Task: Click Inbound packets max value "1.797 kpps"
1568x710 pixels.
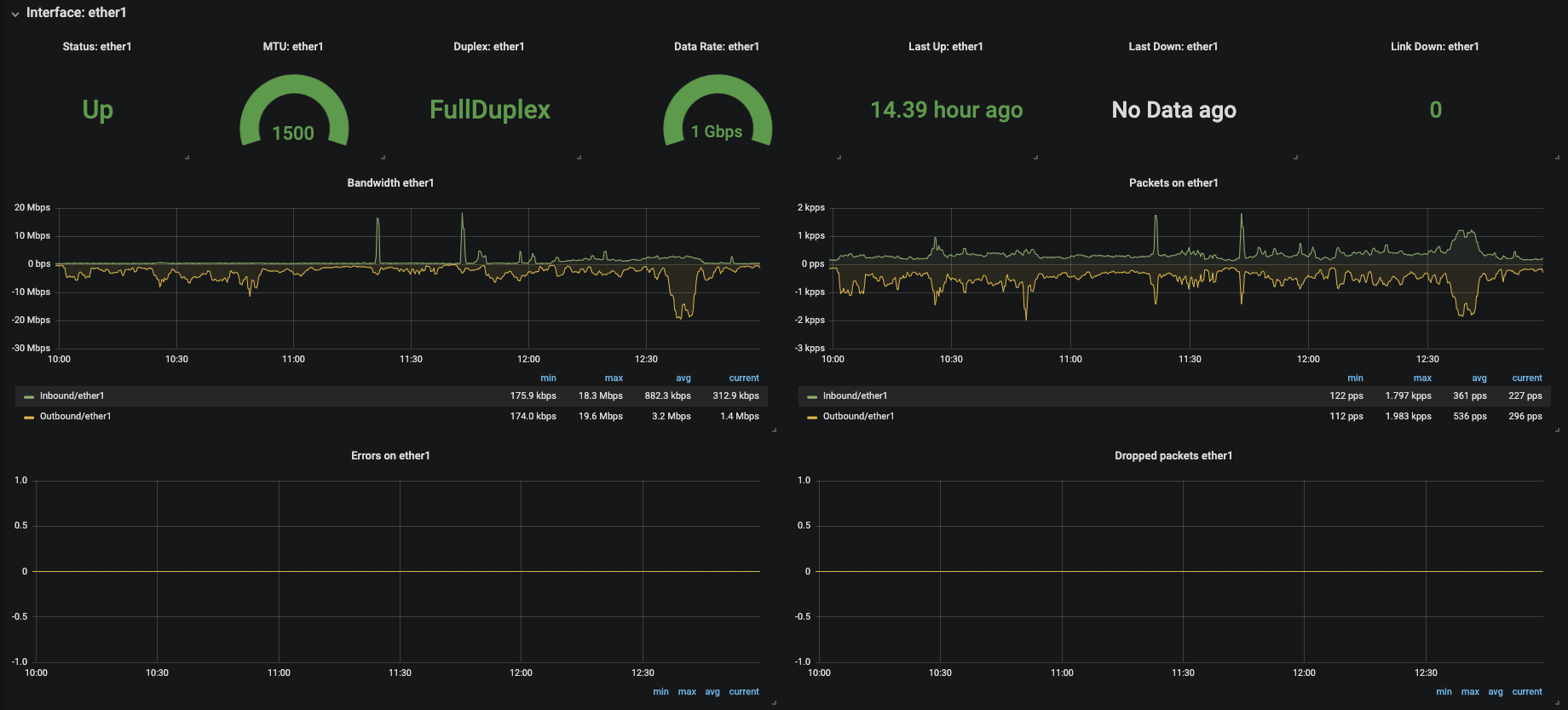Action: pos(1409,395)
